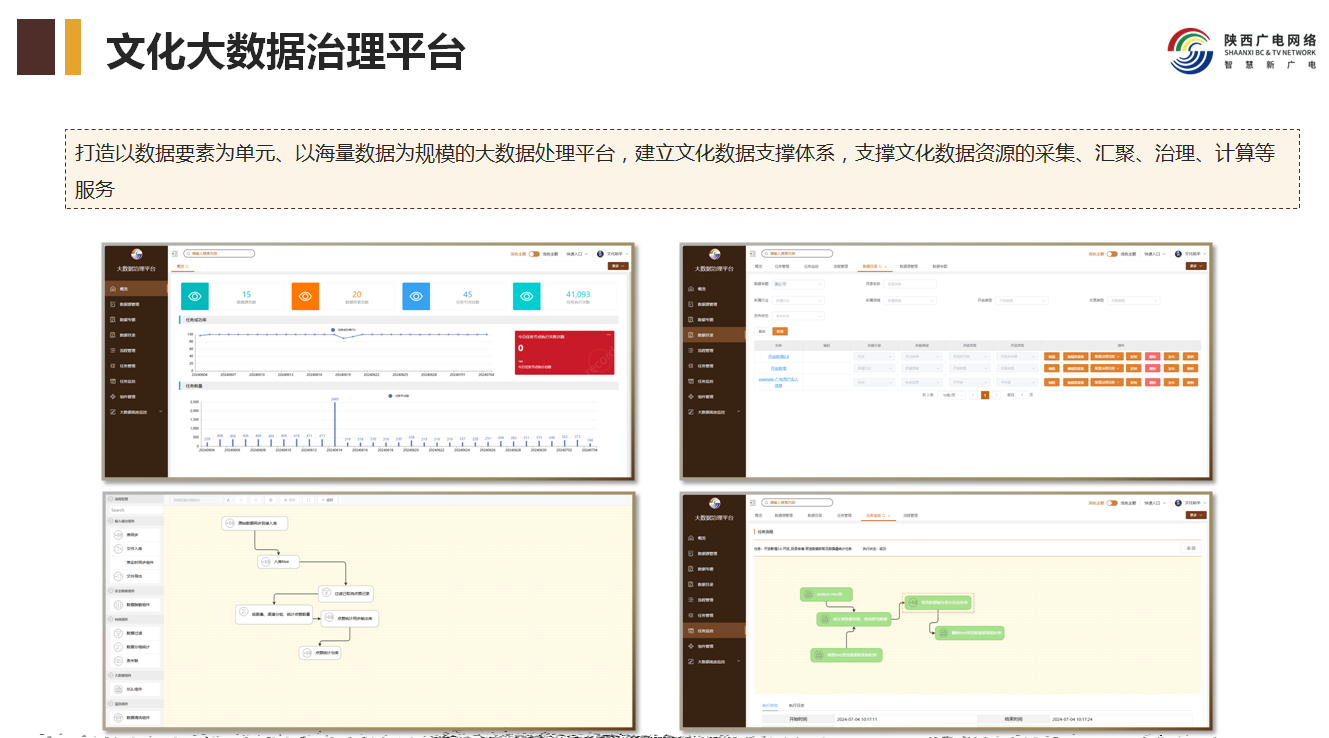Screen dimensions: 1329x738
Task: Click the search input in dashboard header
Action: 218,254
